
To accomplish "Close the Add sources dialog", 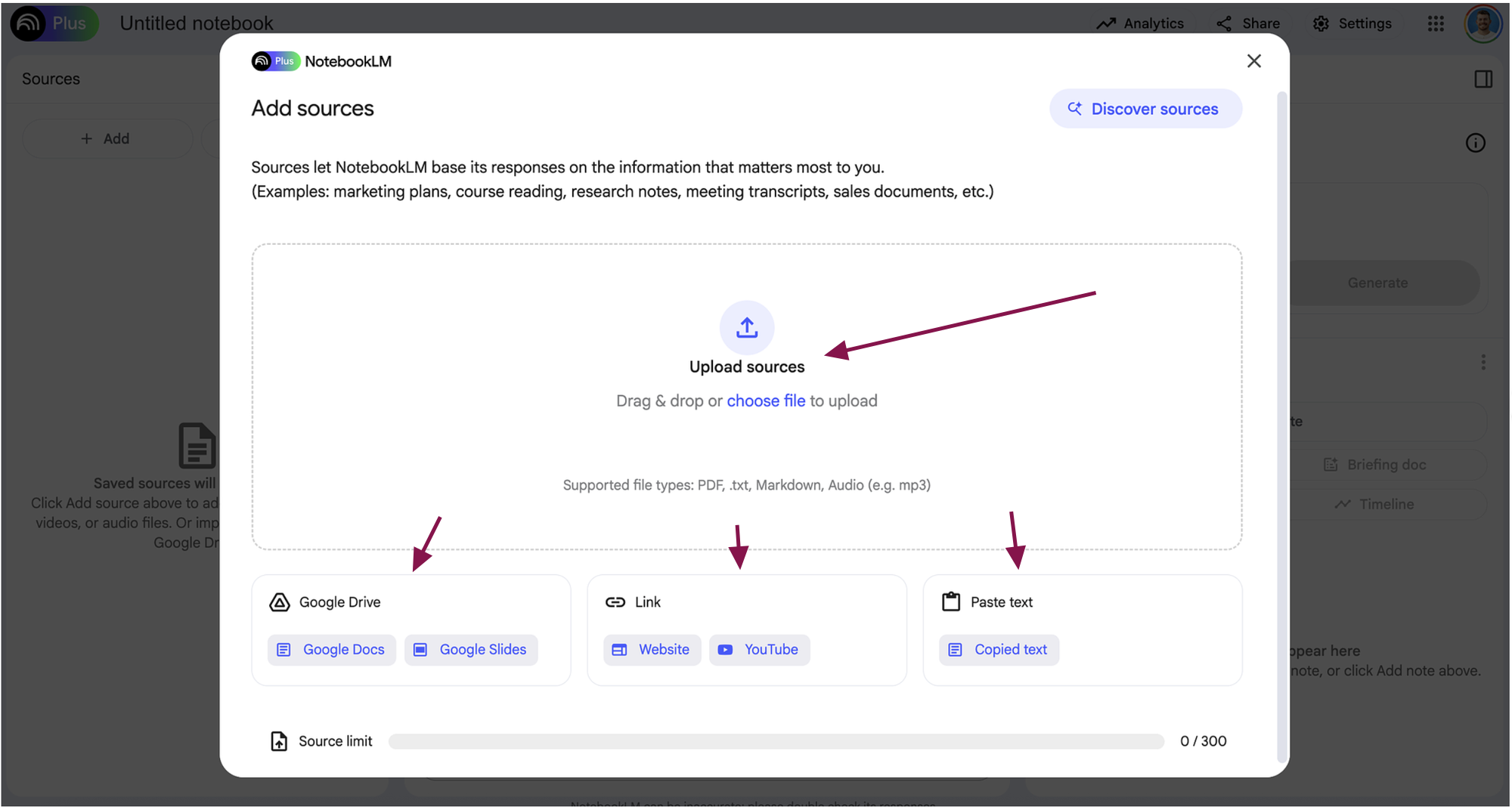I will point(1253,61).
